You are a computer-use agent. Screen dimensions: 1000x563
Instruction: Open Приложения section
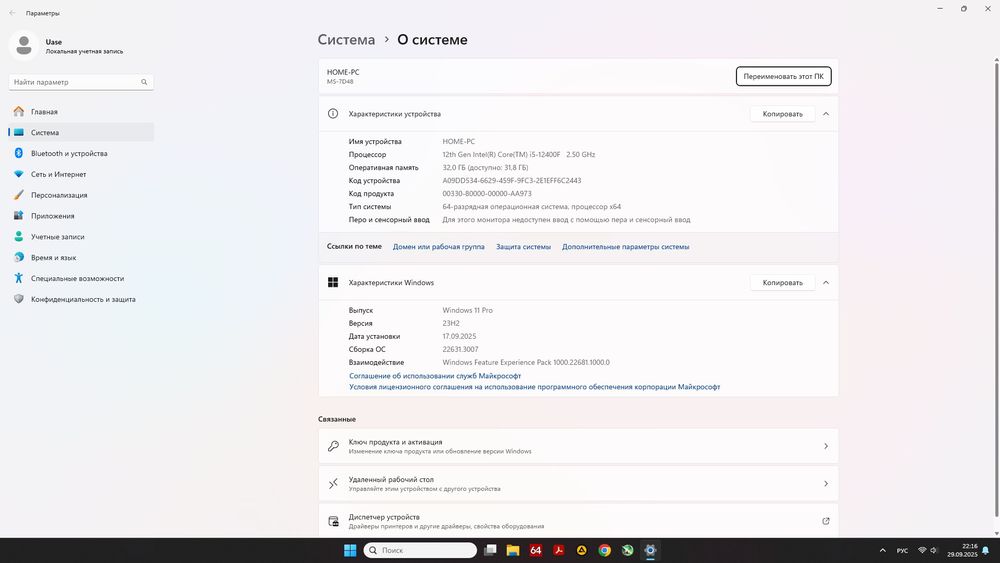(81, 216)
